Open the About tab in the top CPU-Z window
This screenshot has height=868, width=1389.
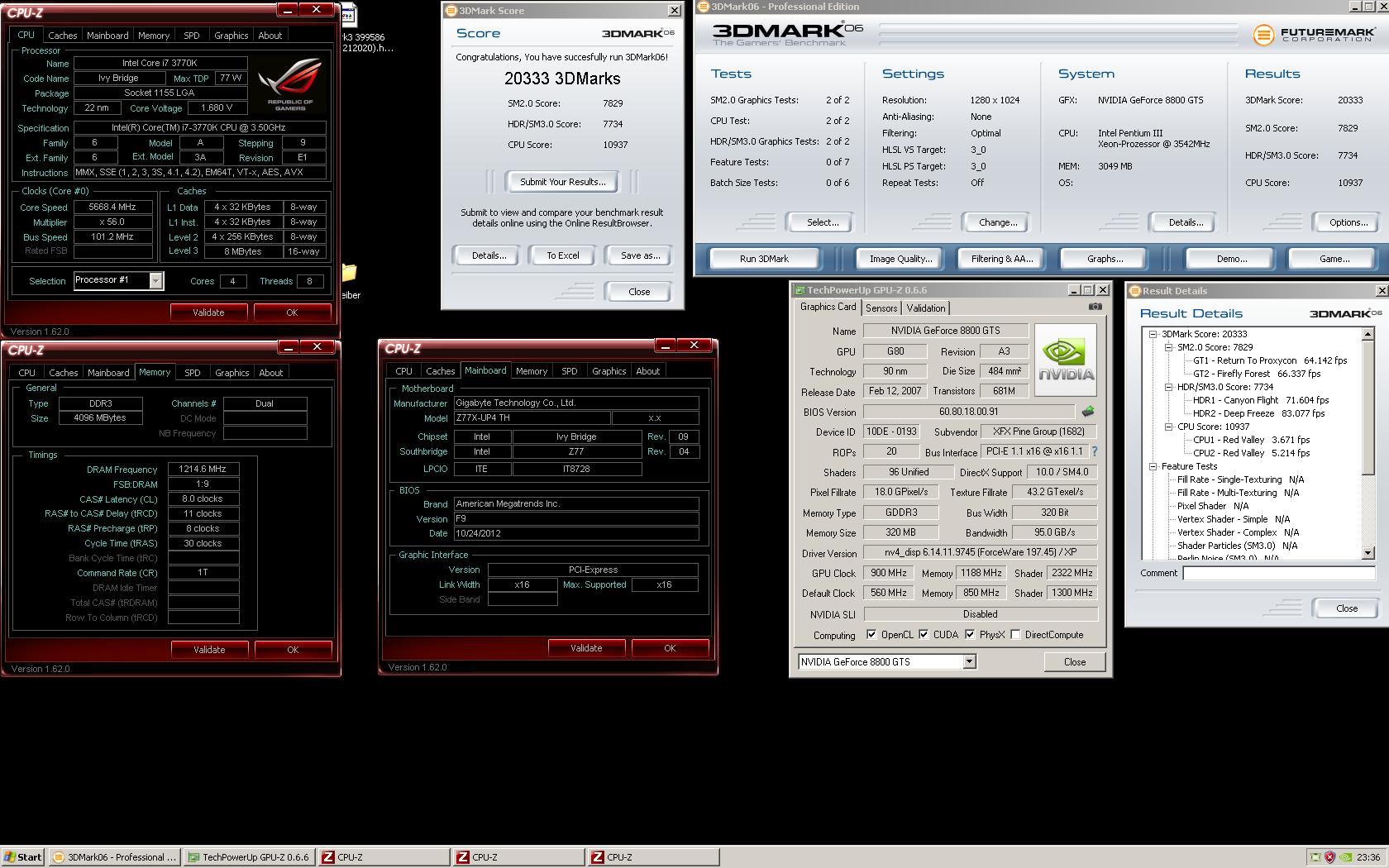pyautogui.click(x=270, y=36)
